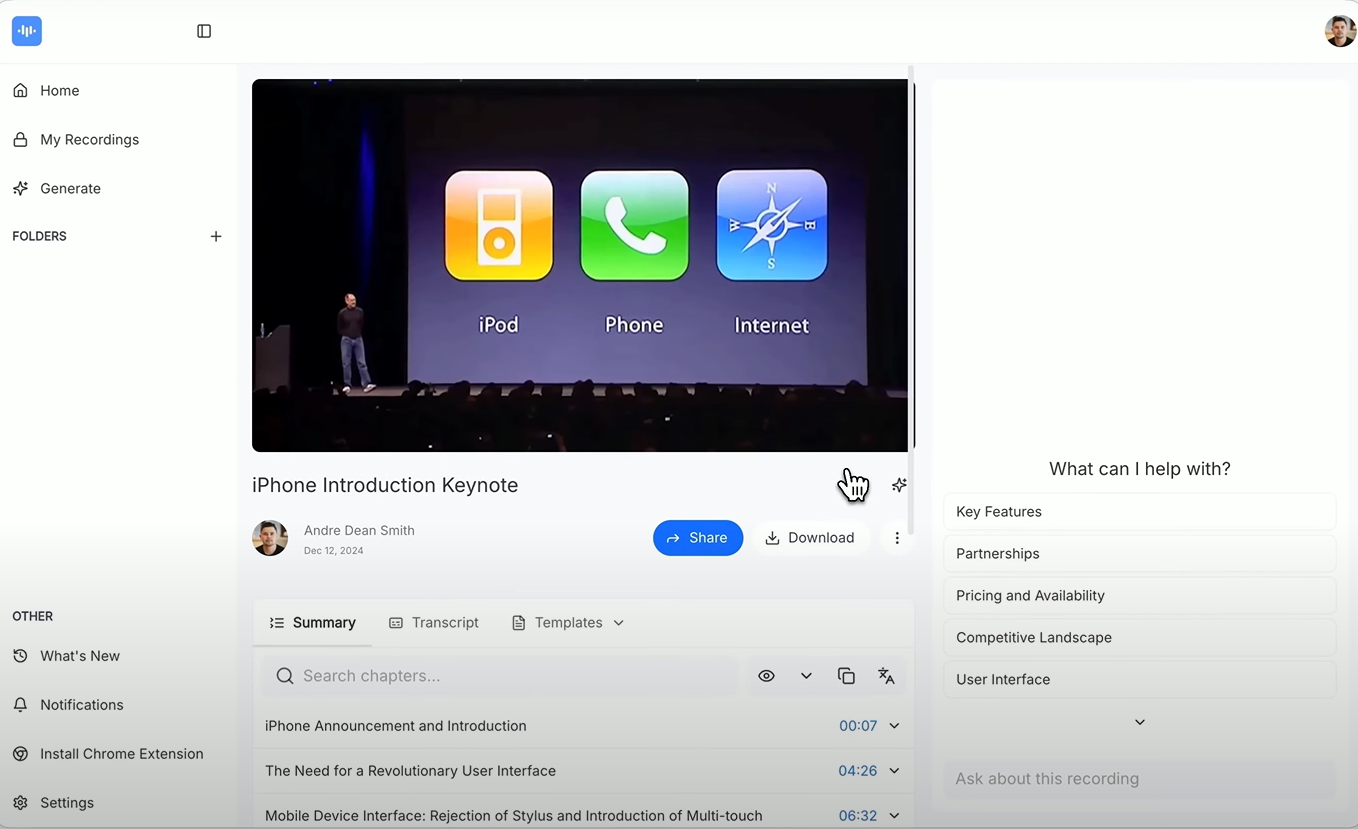Add a new folder with plus icon

(x=216, y=236)
